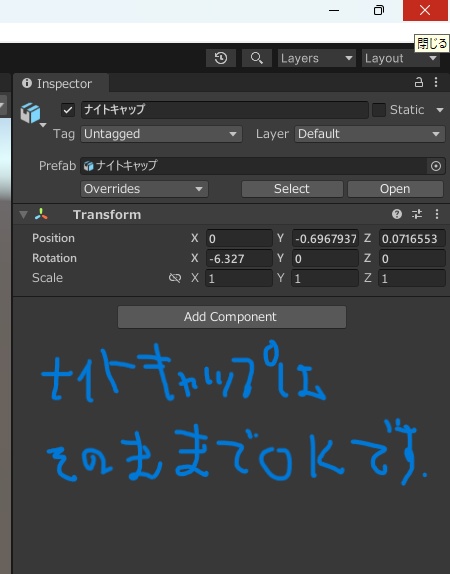The width and height of the screenshot is (450, 574).
Task: Click the Position X field
Action: click(239, 239)
